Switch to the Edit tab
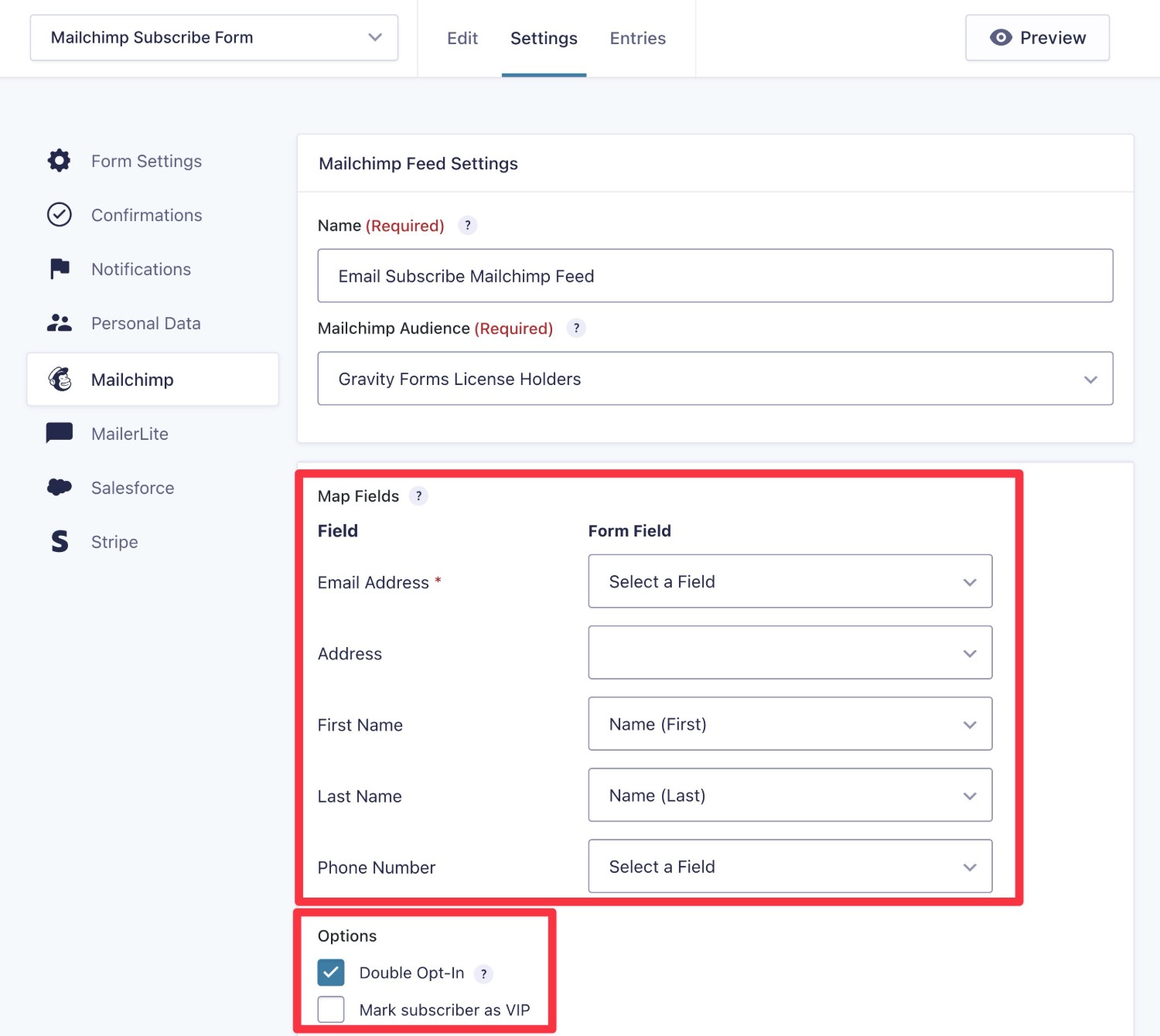1160x1036 pixels. [462, 38]
